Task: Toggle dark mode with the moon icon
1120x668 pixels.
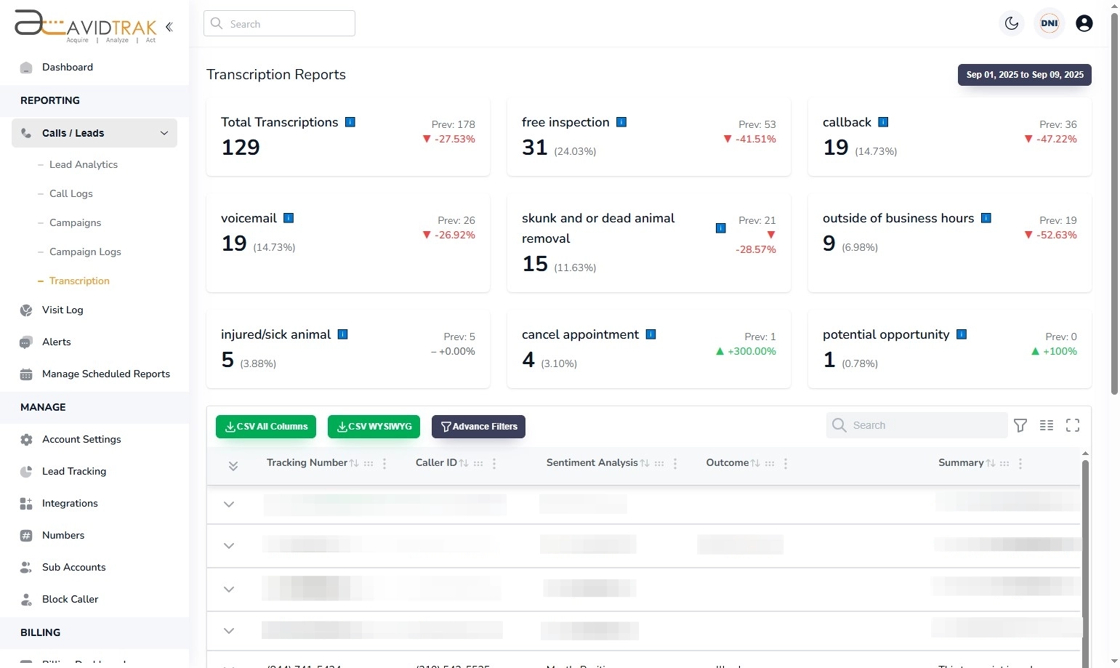Action: point(1011,24)
